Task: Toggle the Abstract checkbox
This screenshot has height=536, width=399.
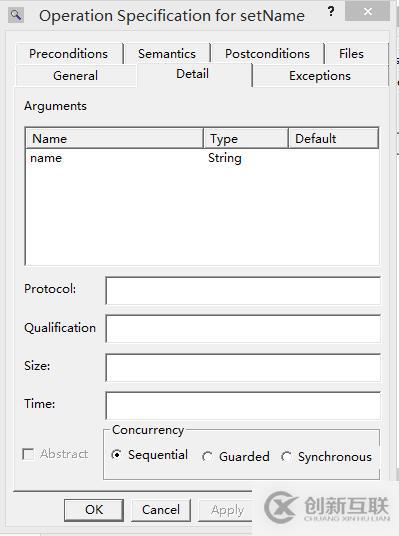Action: pyautogui.click(x=28, y=454)
